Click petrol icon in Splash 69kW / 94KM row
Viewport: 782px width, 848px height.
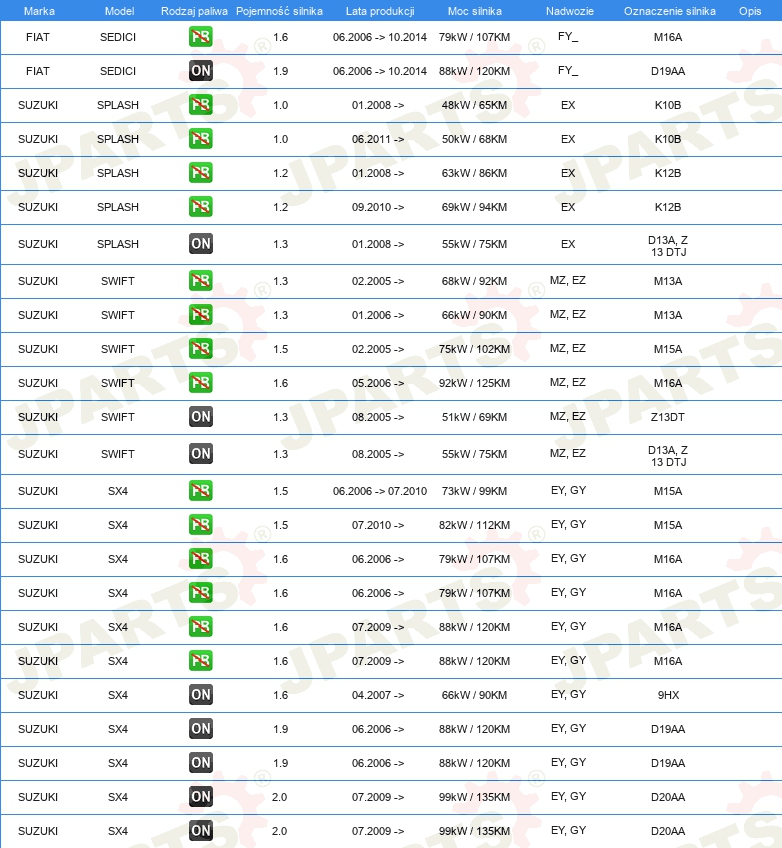201,207
